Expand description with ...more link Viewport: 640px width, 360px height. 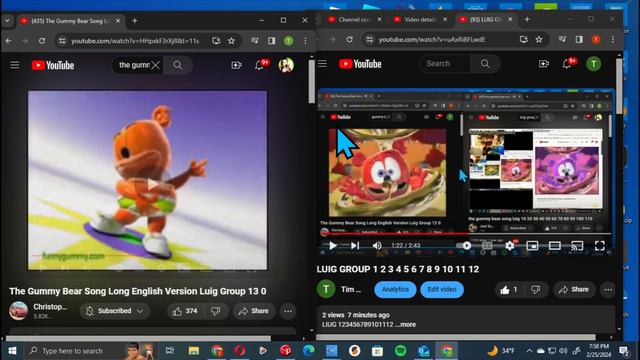point(406,324)
